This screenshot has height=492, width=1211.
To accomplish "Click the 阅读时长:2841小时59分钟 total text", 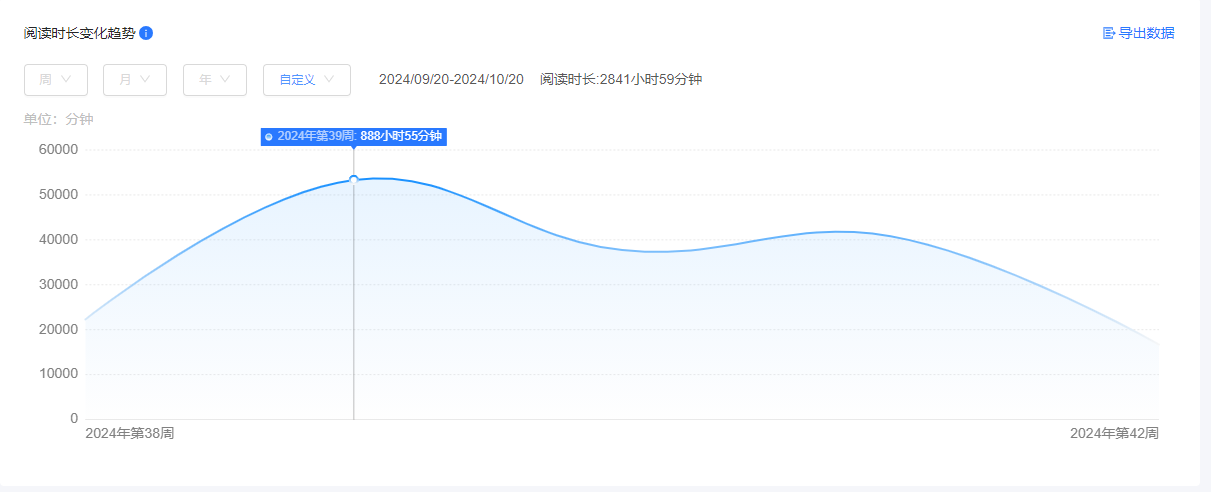I will click(621, 80).
